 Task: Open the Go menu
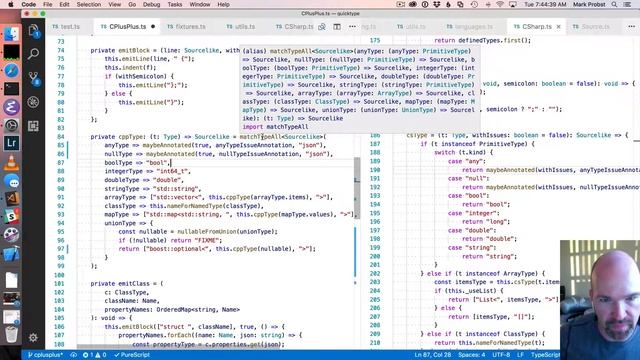(x=132, y=4)
